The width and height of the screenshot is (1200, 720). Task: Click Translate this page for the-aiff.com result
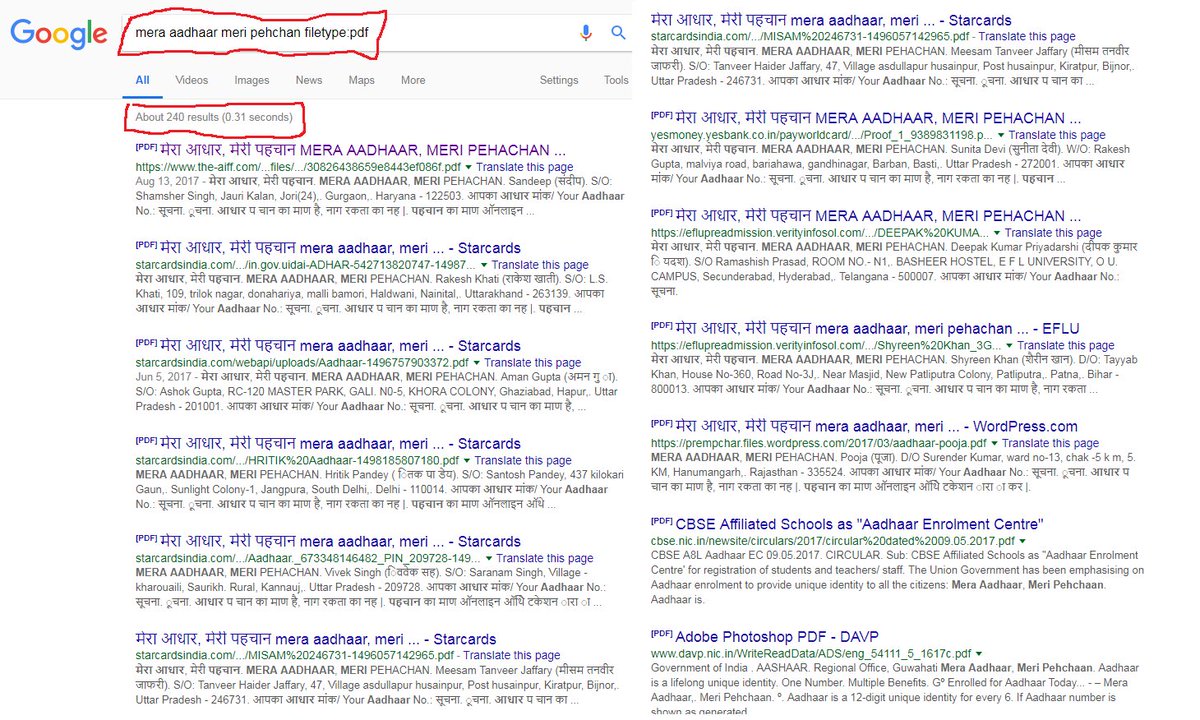pyautogui.click(x=526, y=167)
